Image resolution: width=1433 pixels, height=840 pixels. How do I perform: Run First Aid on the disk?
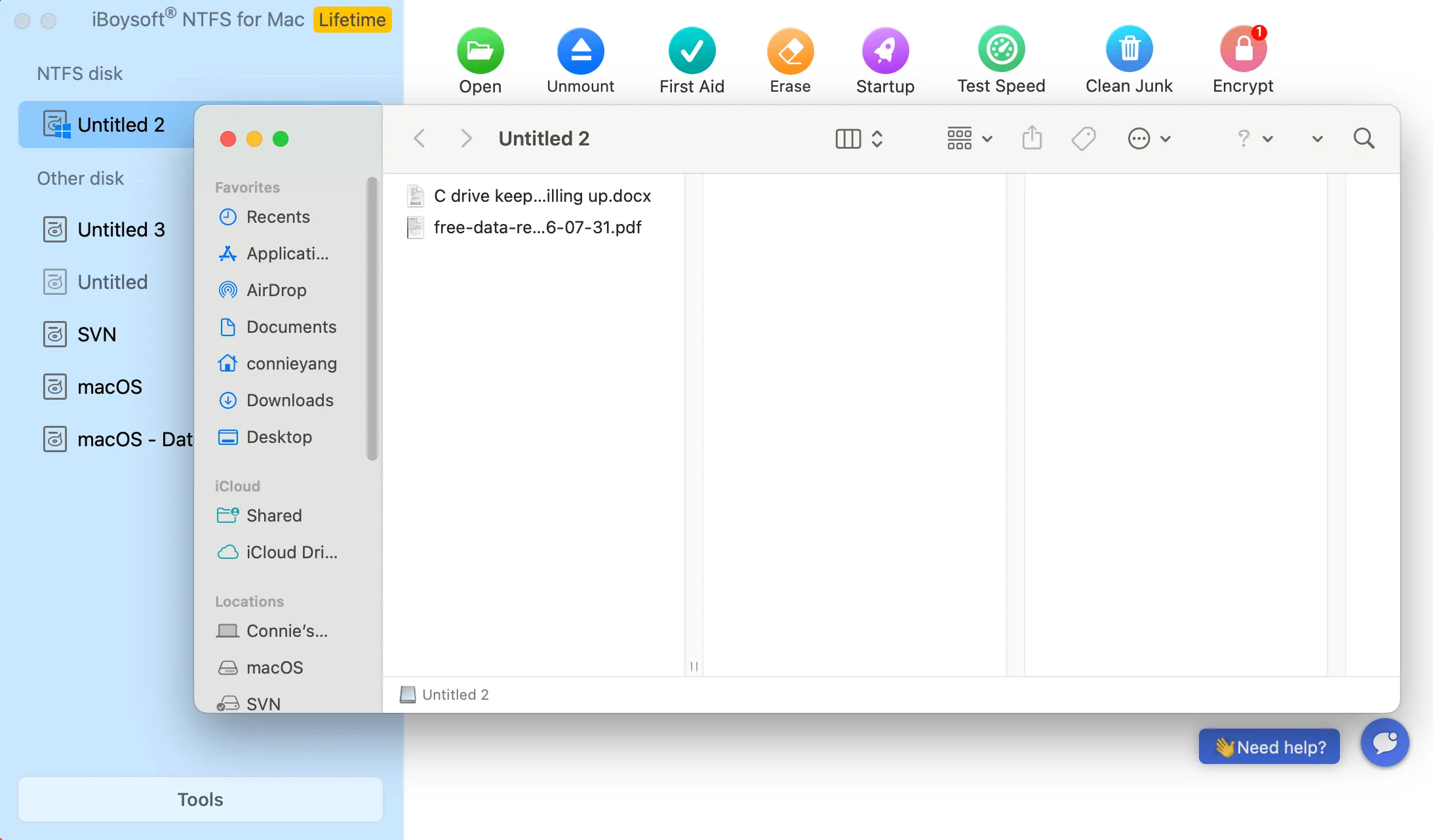tap(692, 50)
